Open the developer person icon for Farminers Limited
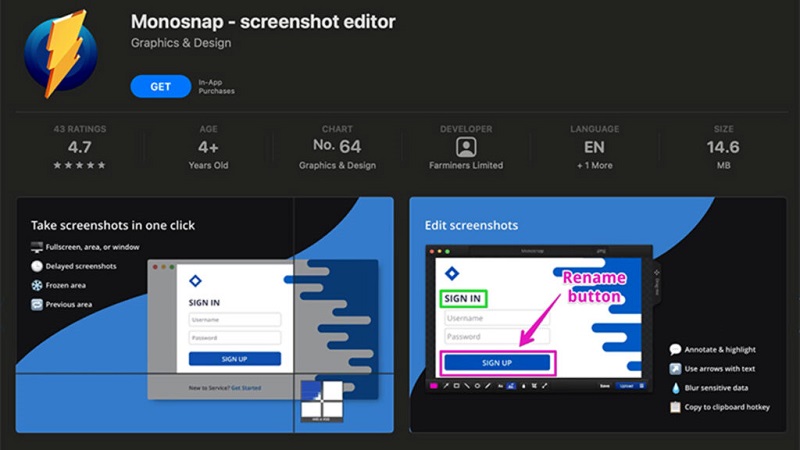Viewport: 800px width, 450px height. click(x=466, y=147)
